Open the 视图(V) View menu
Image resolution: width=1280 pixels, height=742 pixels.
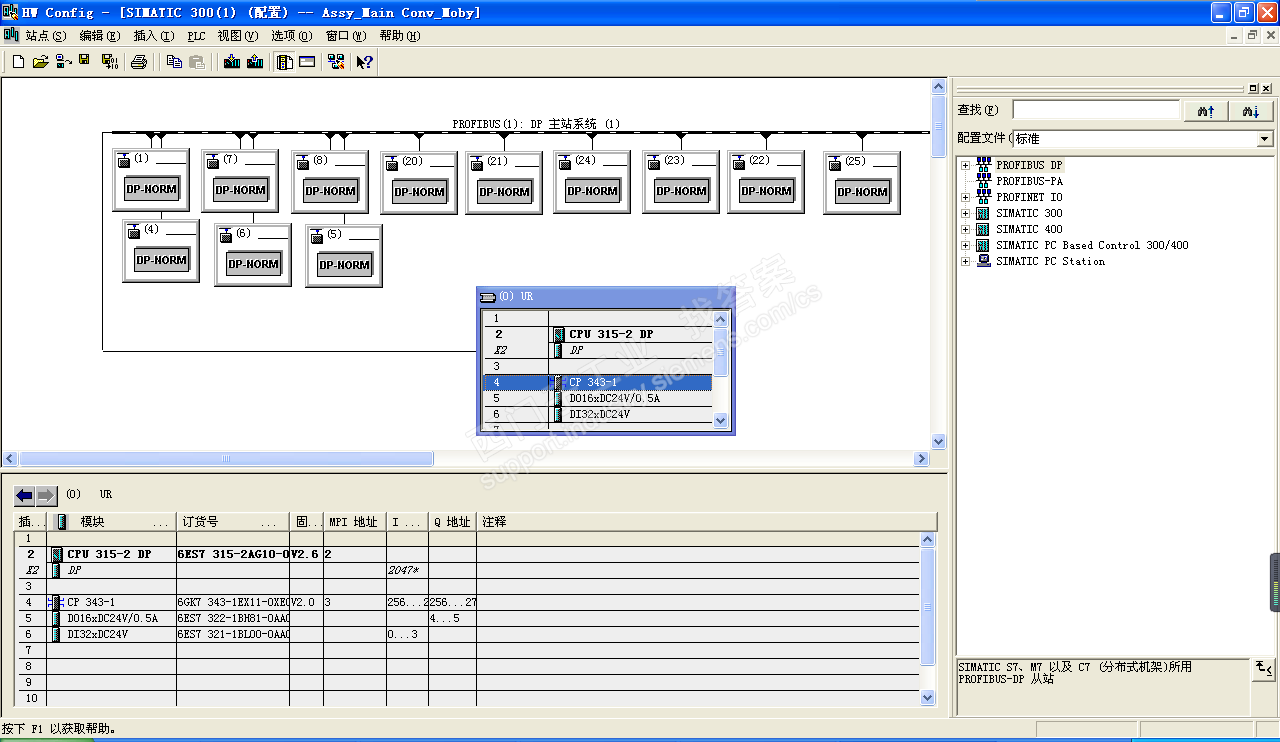click(237, 35)
